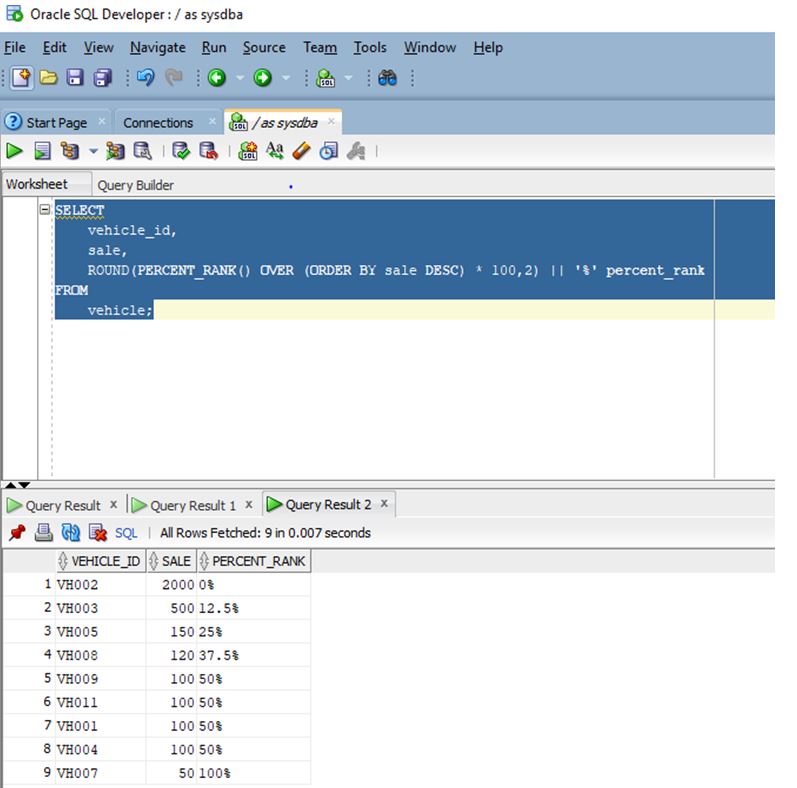Click the Redo arrow icon
Screen dimensions: 797x788
173,78
